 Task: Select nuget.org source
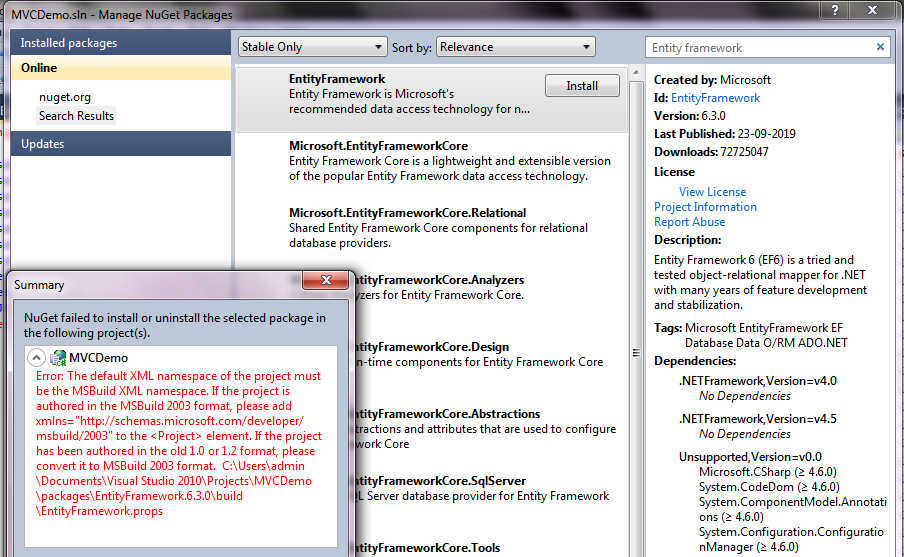65,97
